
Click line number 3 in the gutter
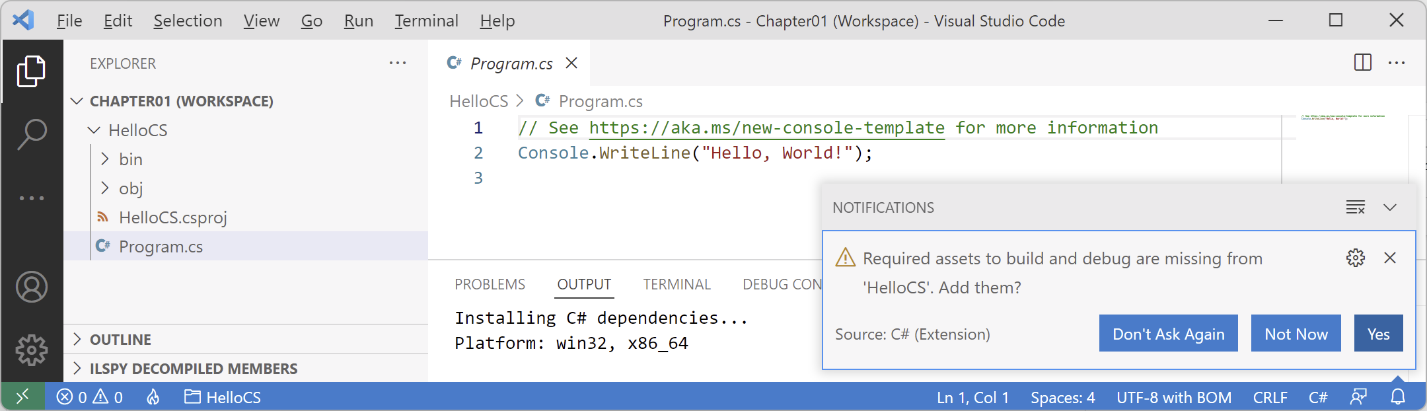[478, 178]
